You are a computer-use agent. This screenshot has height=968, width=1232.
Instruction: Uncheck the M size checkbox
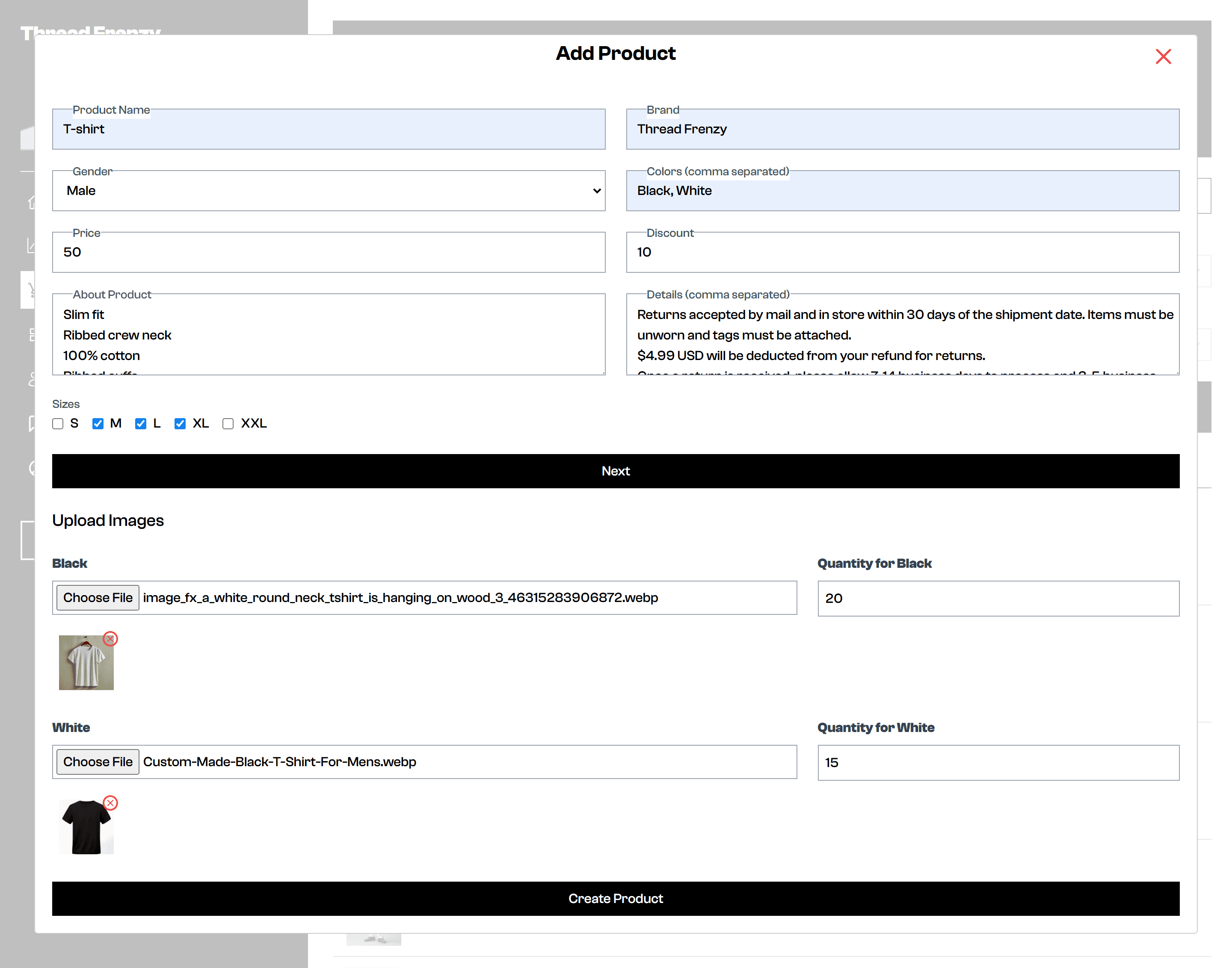tap(98, 424)
